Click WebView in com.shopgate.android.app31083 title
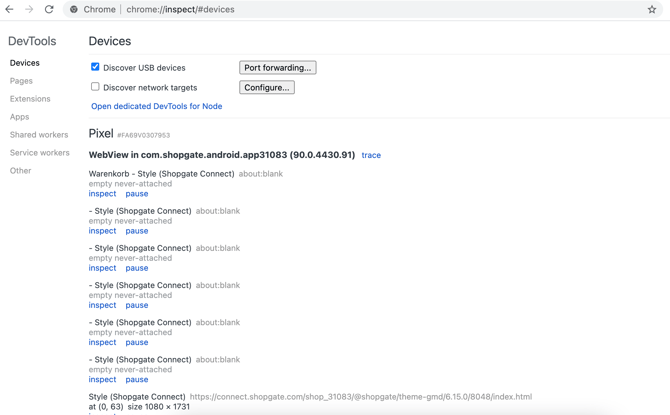 coord(222,155)
